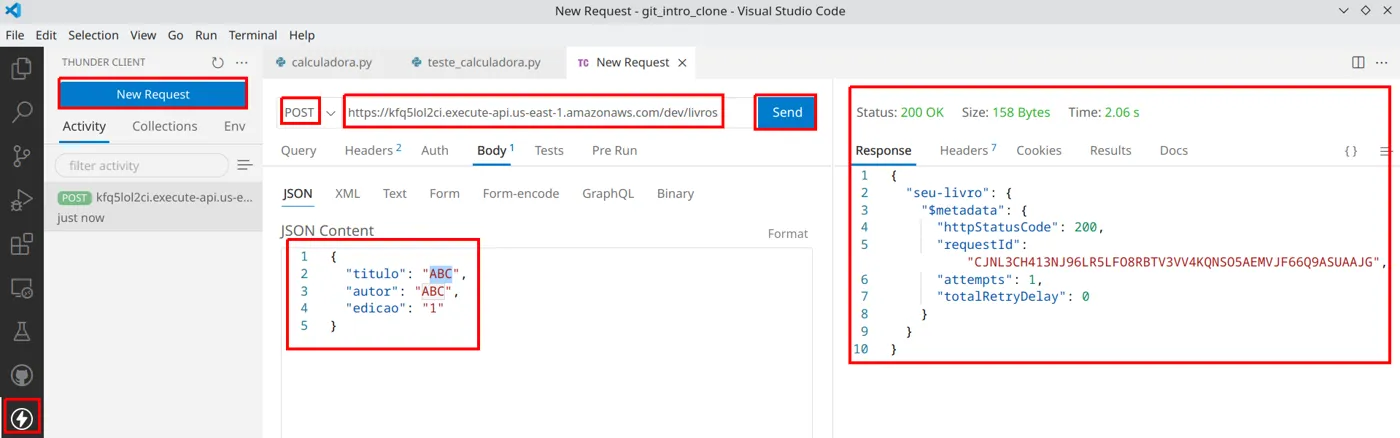The width and height of the screenshot is (1400, 438).
Task: Click the New Request button
Action: pyautogui.click(x=153, y=94)
